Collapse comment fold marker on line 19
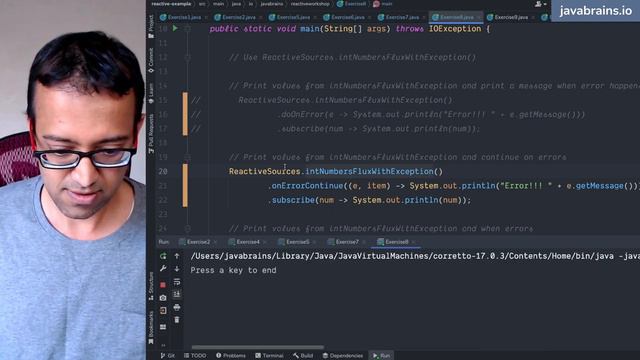Image resolution: width=640 pixels, height=360 pixels. tap(187, 157)
